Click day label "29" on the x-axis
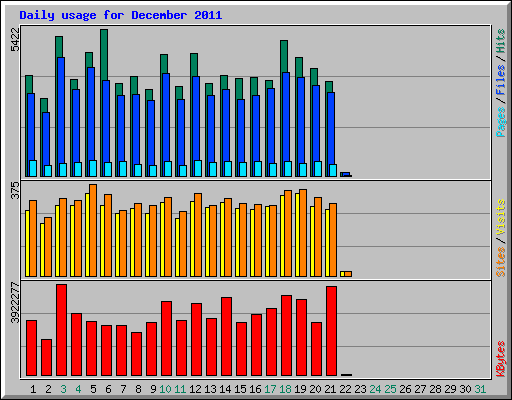The height and width of the screenshot is (400, 512). [450, 389]
